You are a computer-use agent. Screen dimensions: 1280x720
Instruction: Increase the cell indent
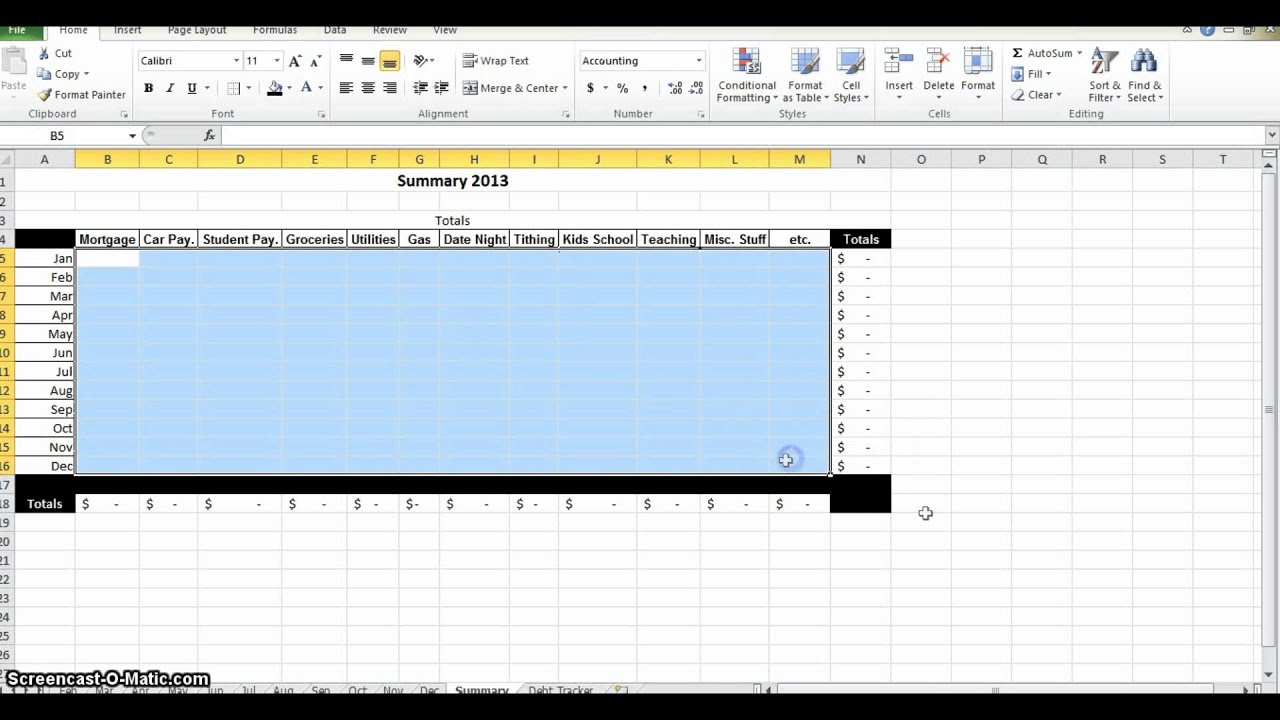[442, 88]
